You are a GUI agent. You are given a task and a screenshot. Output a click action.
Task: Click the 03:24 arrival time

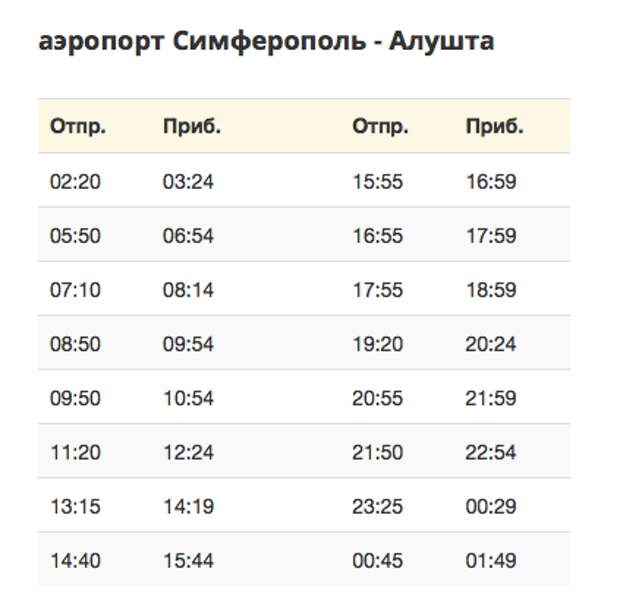189,182
